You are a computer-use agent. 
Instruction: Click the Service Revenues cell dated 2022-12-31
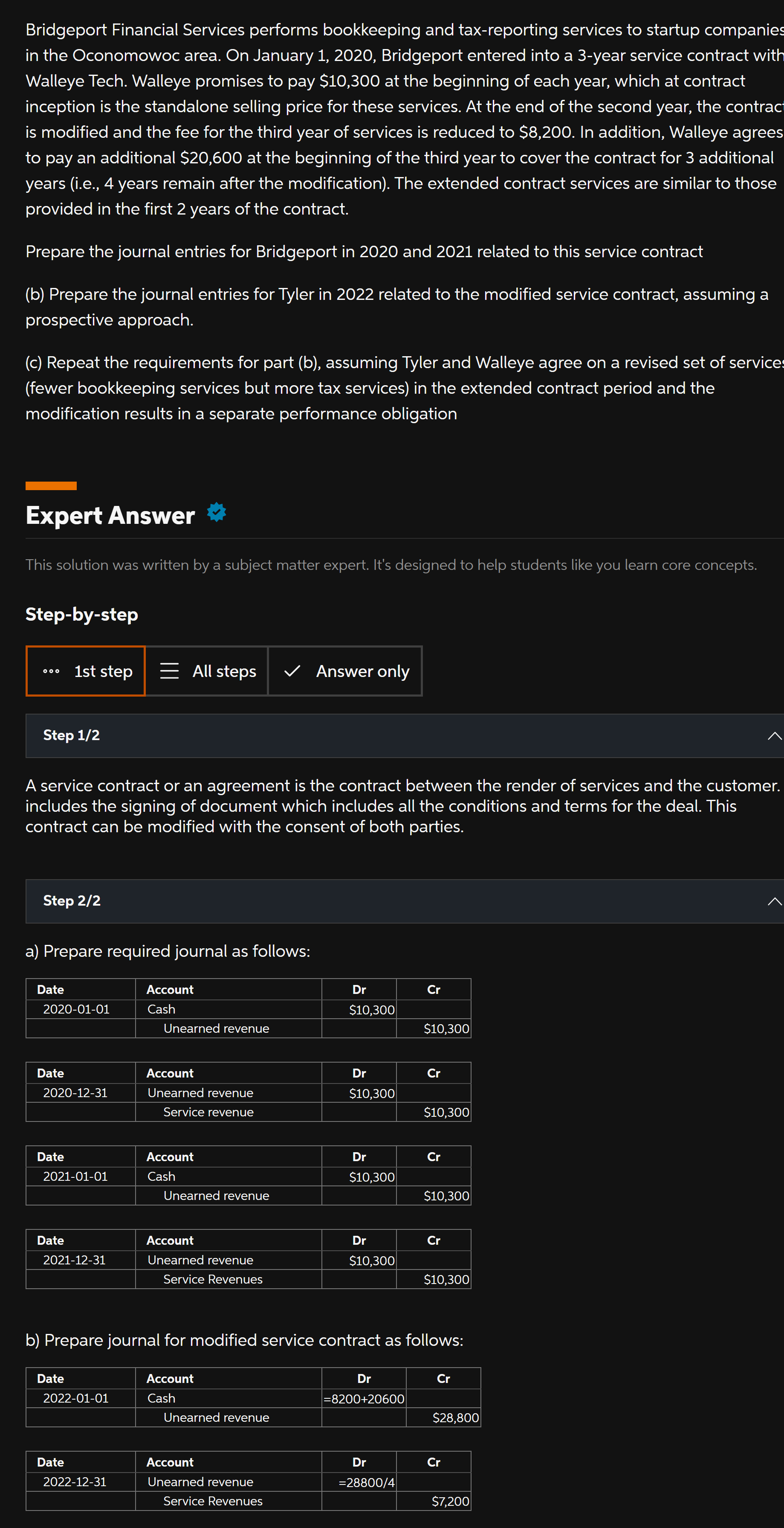tap(211, 1501)
